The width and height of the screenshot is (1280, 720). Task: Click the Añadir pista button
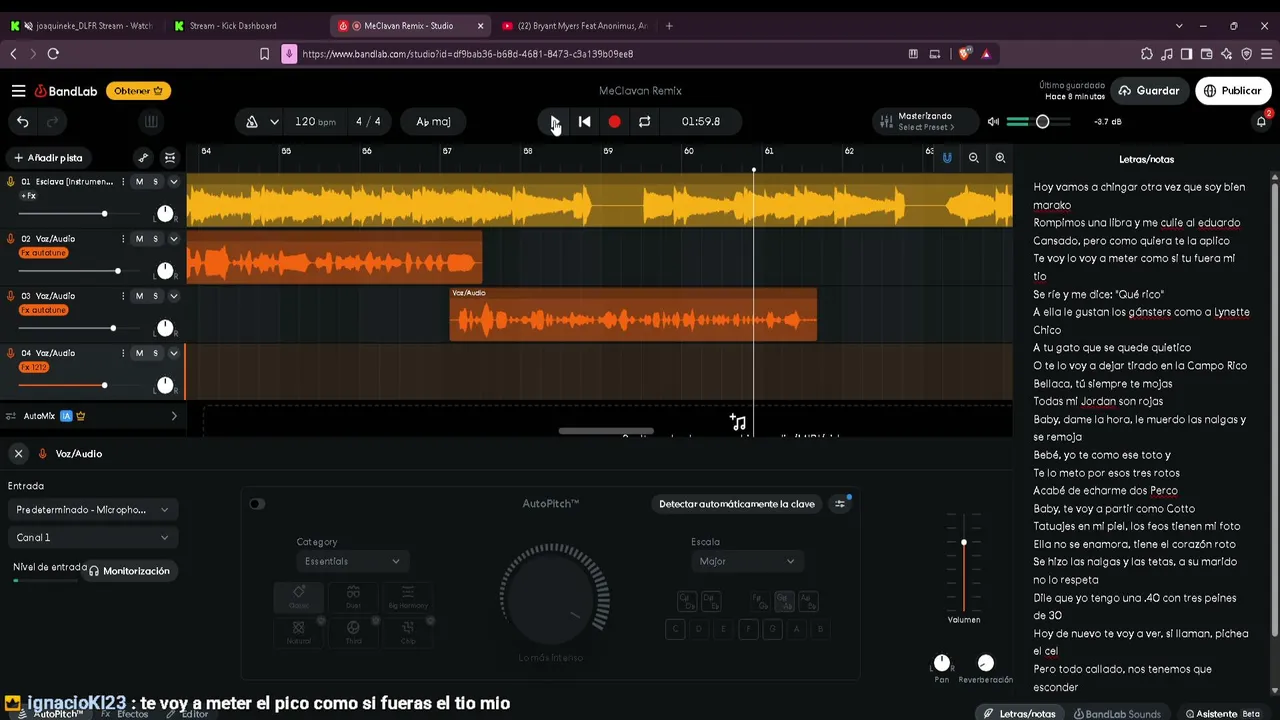48,158
